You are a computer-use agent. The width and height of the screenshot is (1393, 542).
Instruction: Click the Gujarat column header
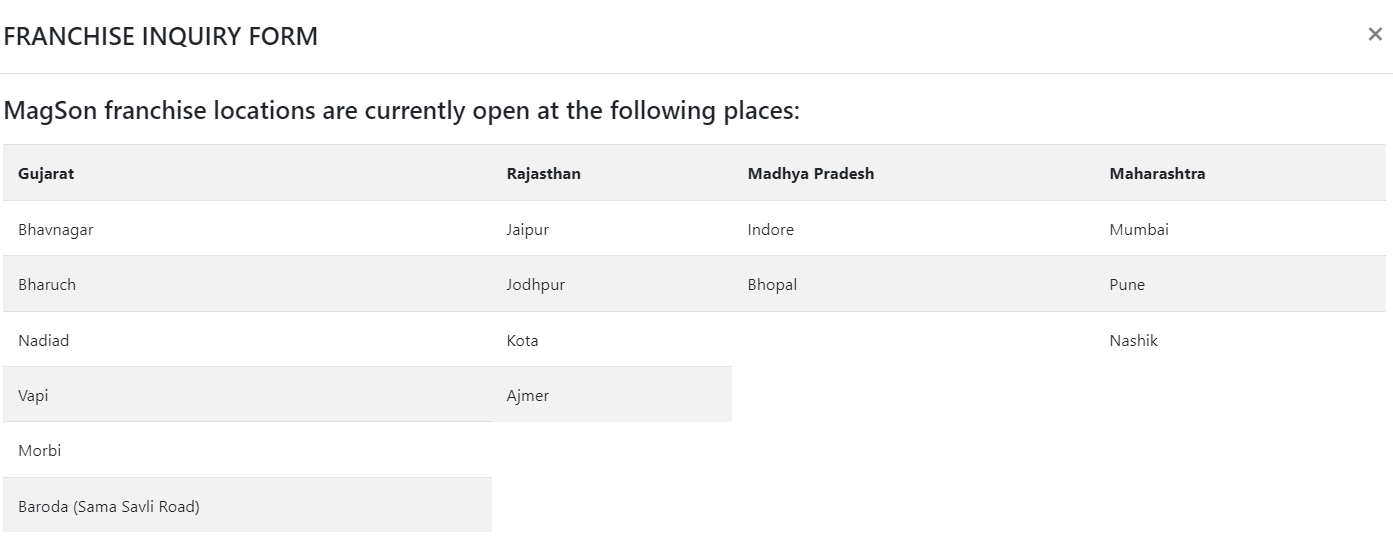pos(247,173)
